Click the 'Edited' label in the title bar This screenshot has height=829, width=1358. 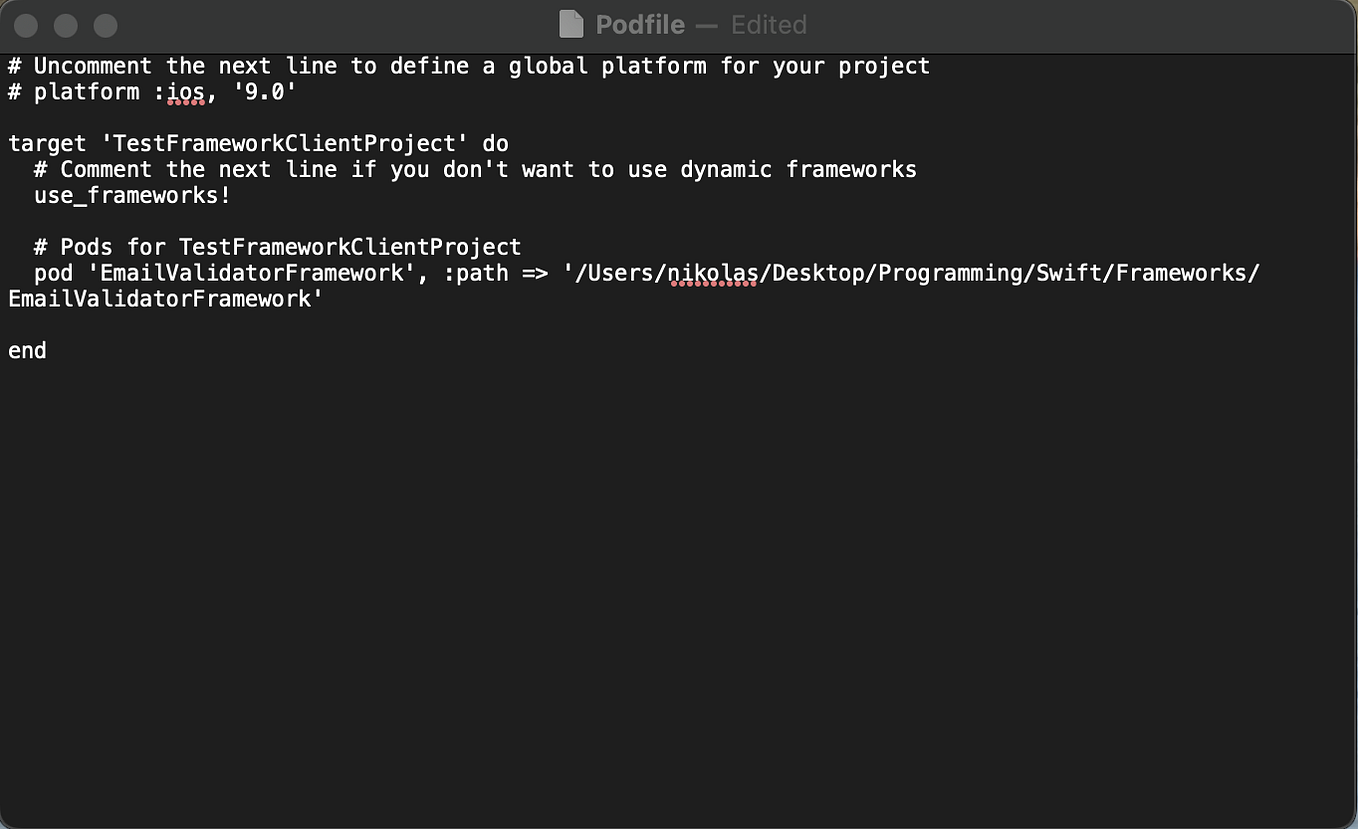[x=768, y=24]
